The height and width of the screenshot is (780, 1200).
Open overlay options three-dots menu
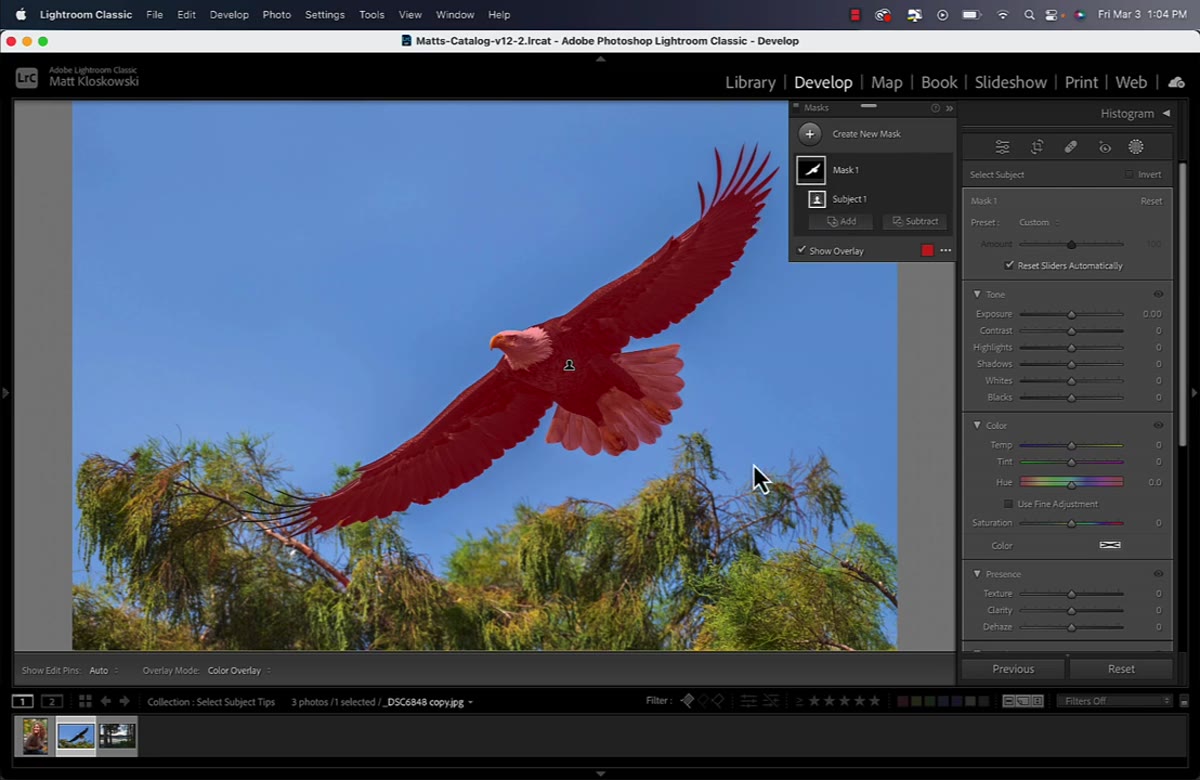[x=945, y=251]
